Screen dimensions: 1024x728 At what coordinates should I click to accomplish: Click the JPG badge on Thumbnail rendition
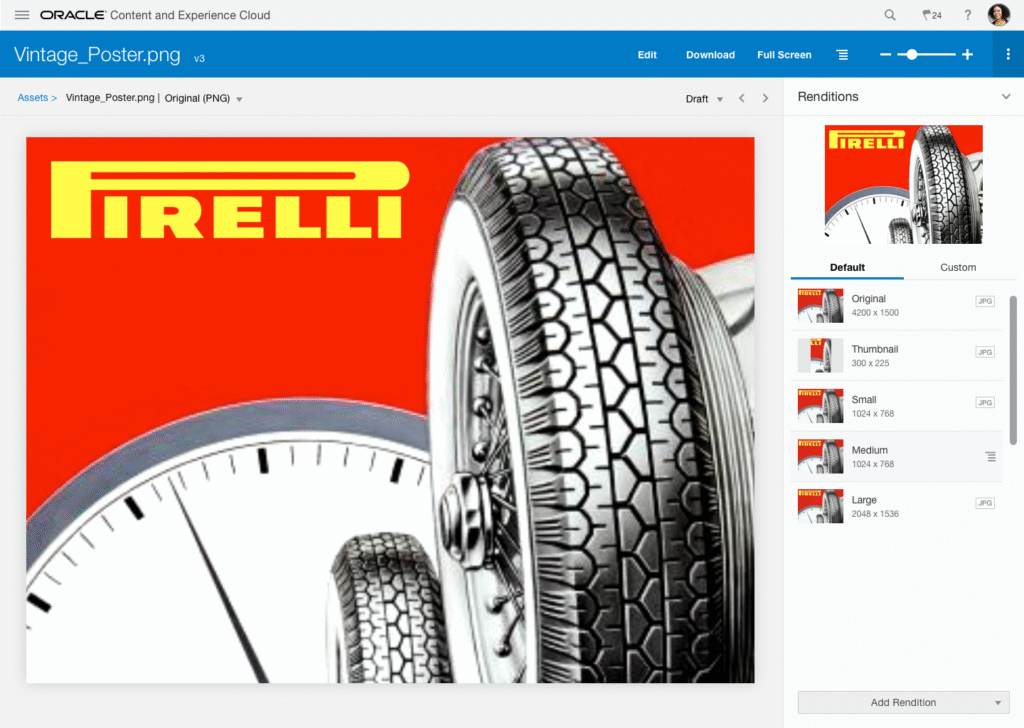click(985, 352)
